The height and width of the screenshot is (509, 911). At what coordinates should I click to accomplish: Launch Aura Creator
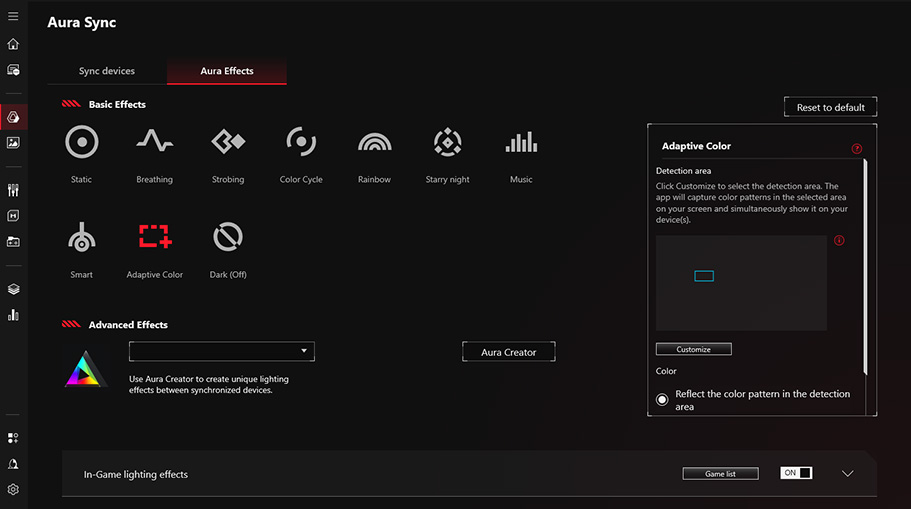pos(508,352)
